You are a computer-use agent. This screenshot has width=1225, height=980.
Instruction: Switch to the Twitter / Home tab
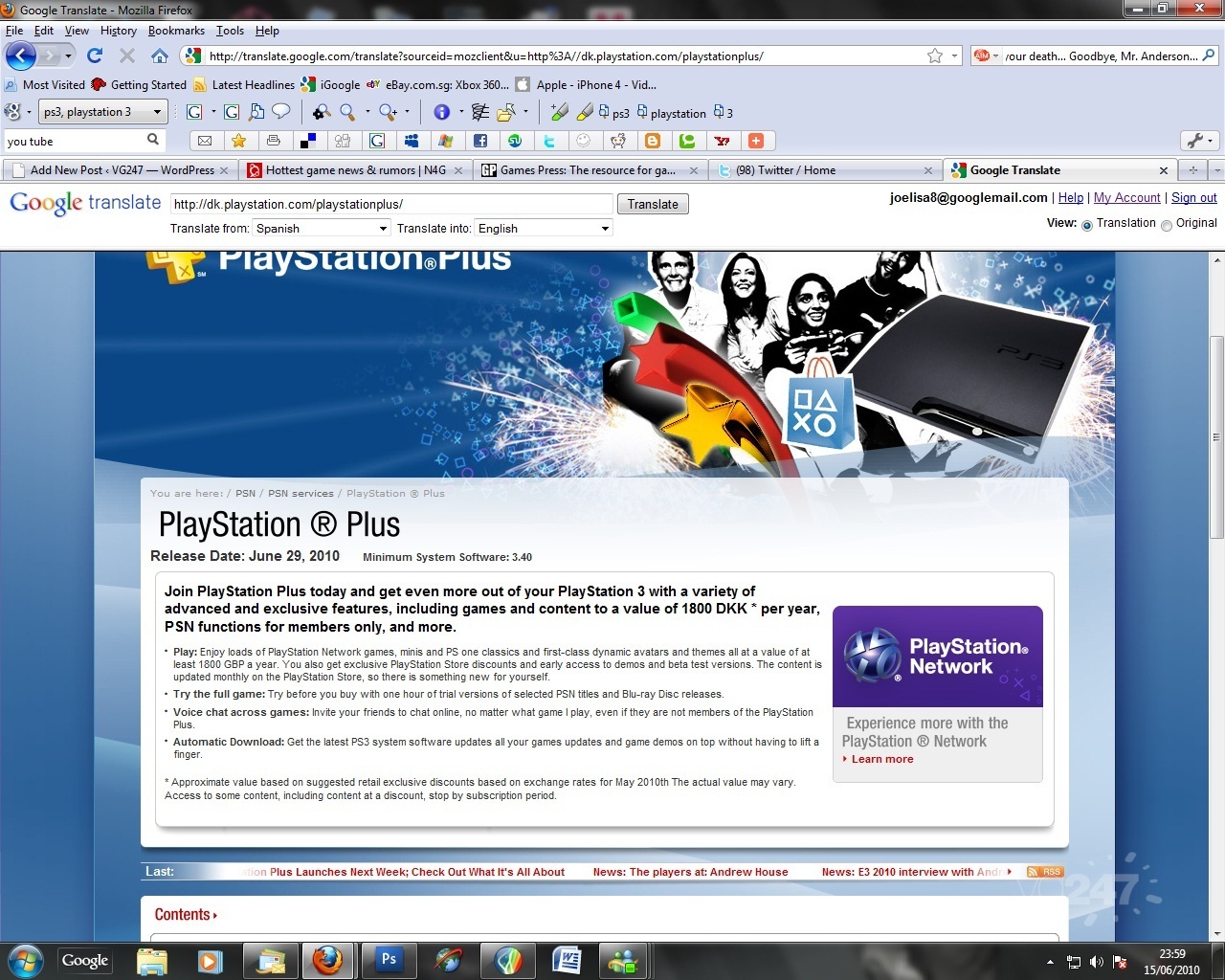824,170
